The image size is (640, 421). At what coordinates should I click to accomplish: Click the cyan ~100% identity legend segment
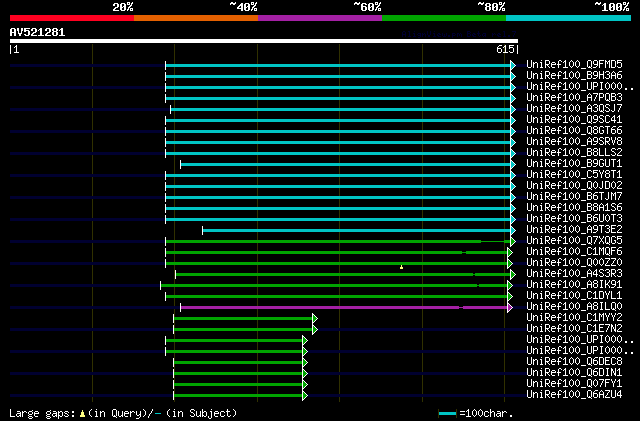[x=569, y=18]
